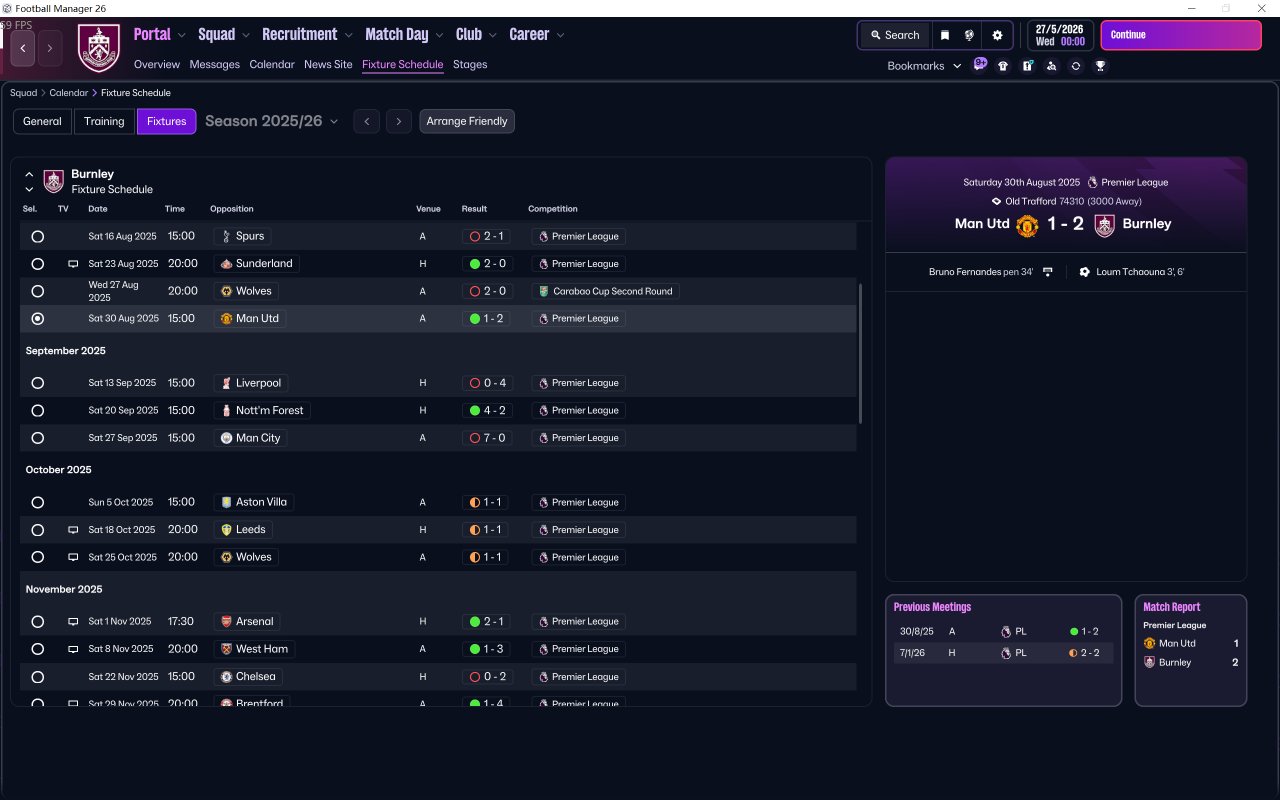Open the 9+ notifications speech bubble
The width and height of the screenshot is (1280, 800).
tap(980, 65)
